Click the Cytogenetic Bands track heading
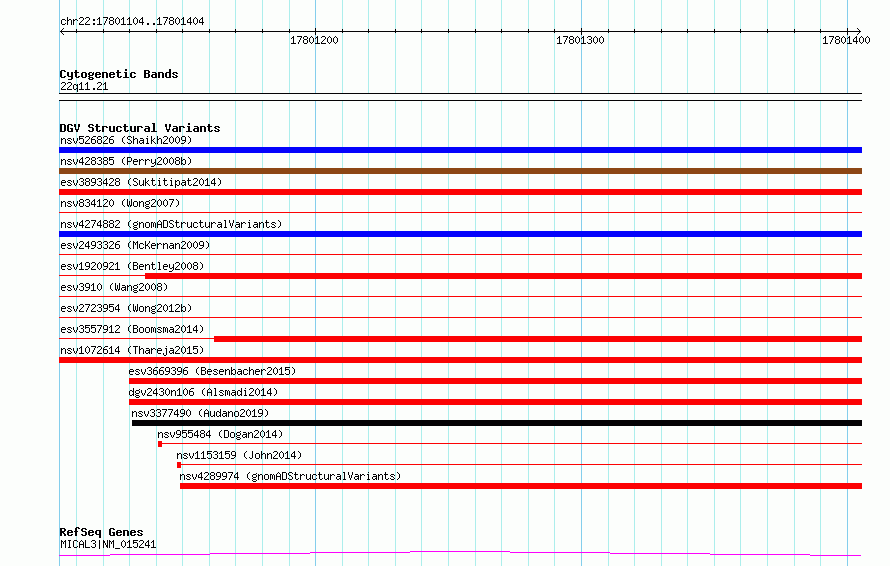This screenshot has width=890, height=566. click(119, 74)
